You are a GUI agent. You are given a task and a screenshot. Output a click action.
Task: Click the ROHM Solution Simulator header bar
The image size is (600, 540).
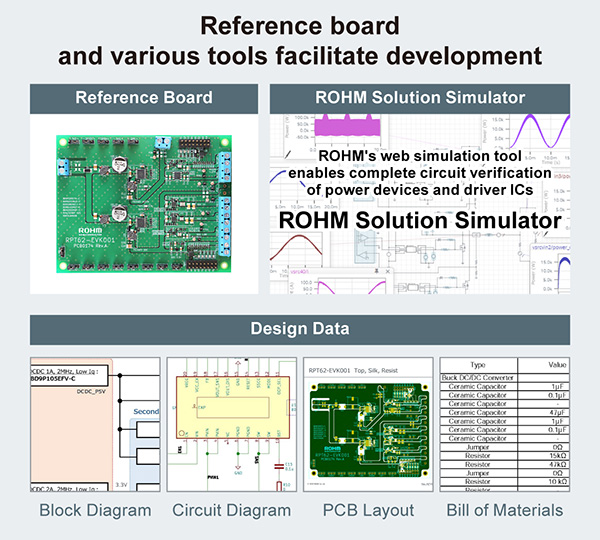[x=420, y=99]
